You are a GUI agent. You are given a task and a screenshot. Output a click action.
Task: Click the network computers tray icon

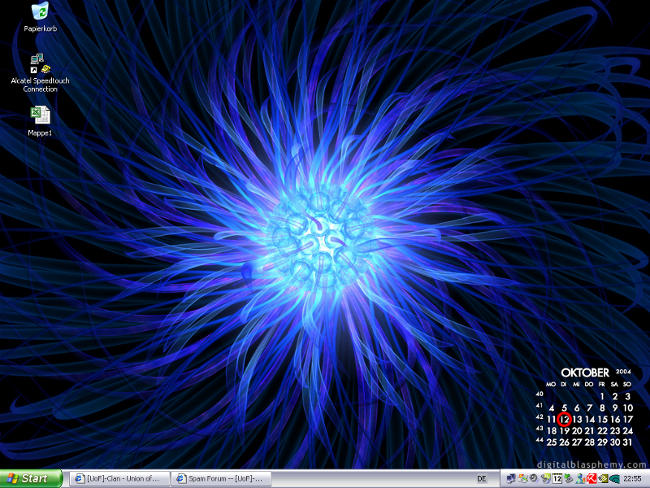(510, 479)
